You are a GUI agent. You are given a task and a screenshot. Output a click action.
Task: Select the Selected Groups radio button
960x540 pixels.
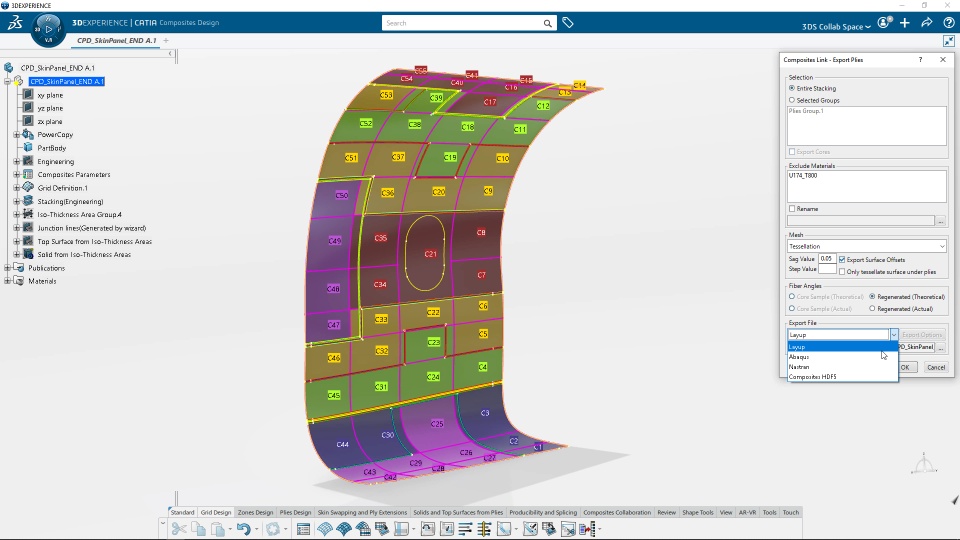792,100
